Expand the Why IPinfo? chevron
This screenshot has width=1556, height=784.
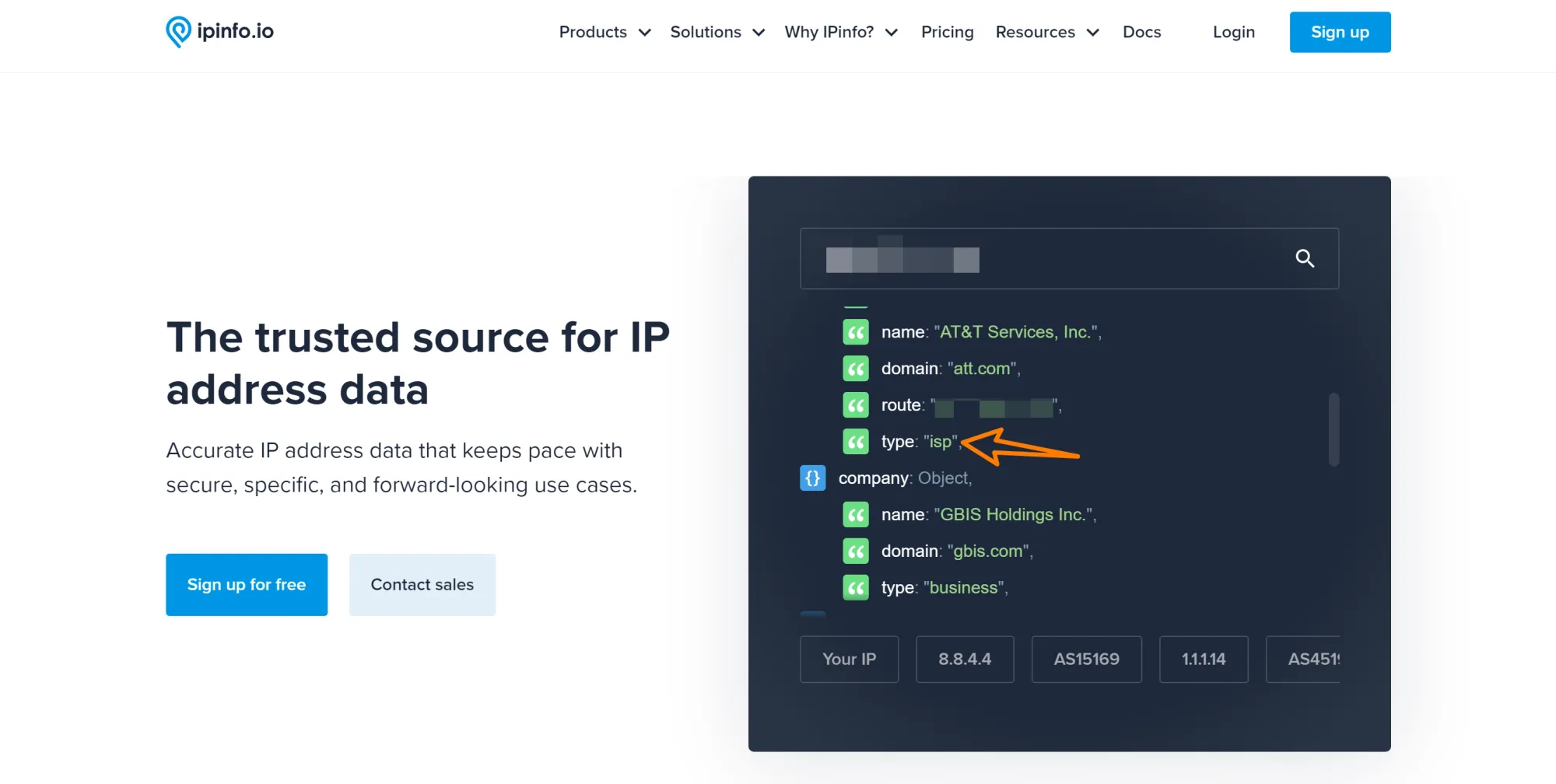tap(892, 33)
